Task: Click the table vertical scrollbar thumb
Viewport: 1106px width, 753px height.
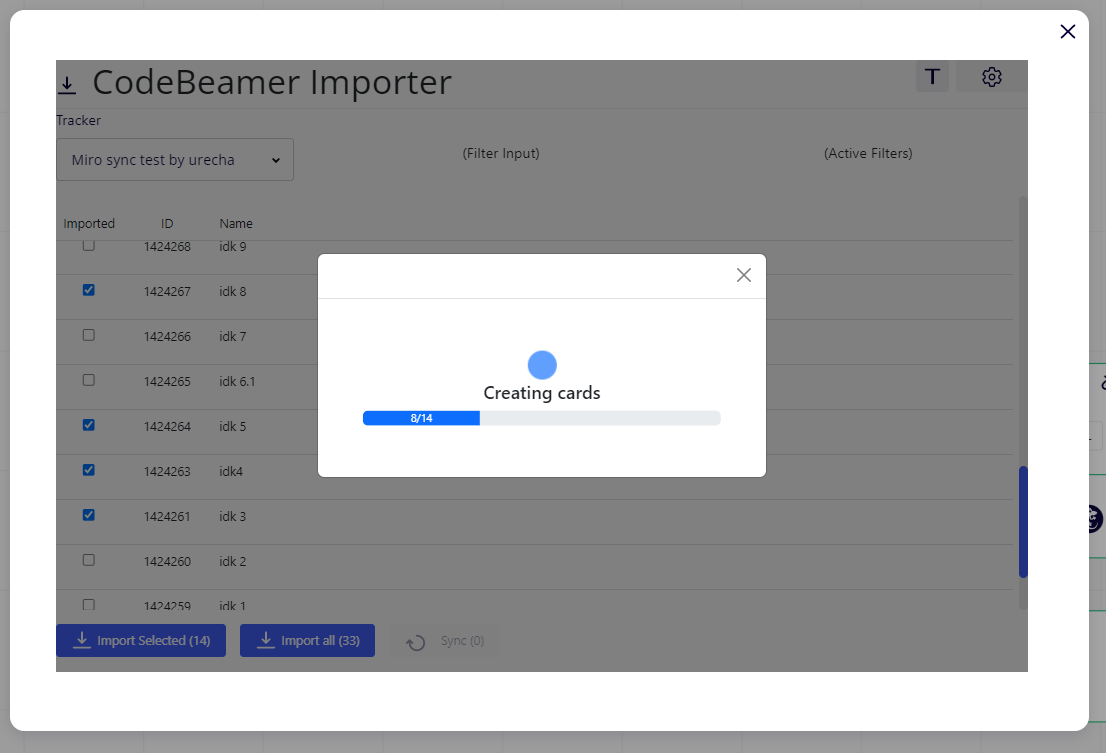Action: 1023,522
